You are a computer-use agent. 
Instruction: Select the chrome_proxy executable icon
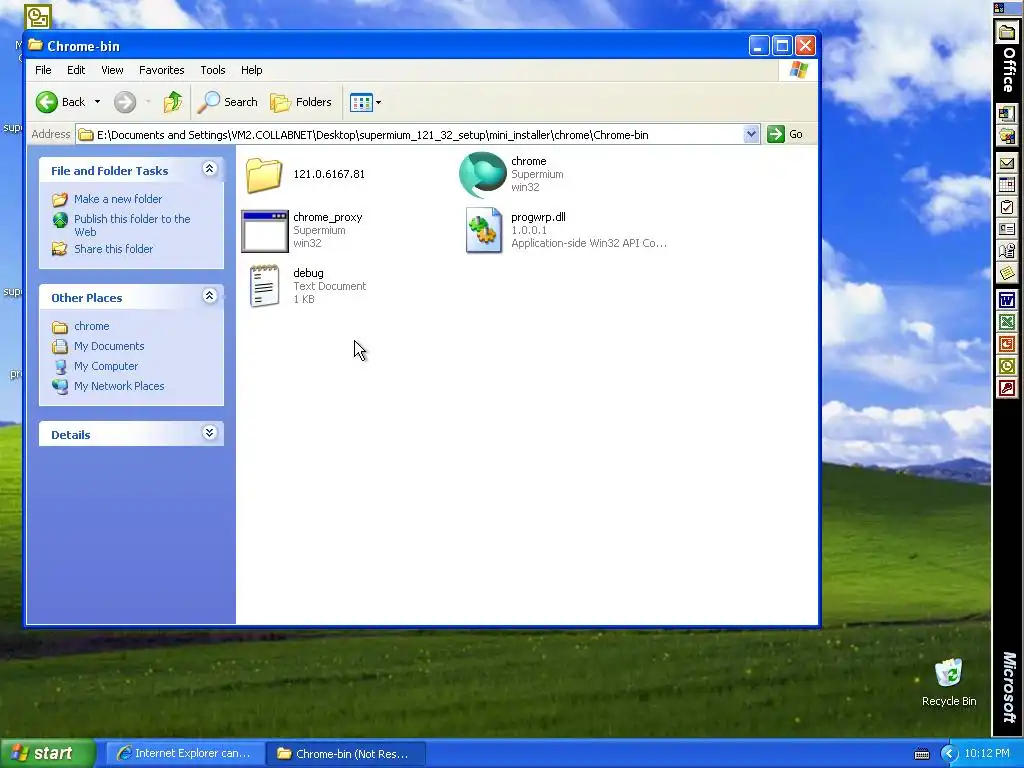coord(264,231)
